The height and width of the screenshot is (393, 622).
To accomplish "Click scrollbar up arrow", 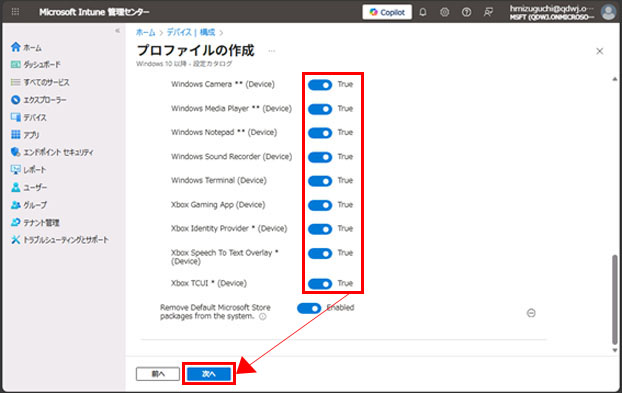I will click(x=614, y=79).
